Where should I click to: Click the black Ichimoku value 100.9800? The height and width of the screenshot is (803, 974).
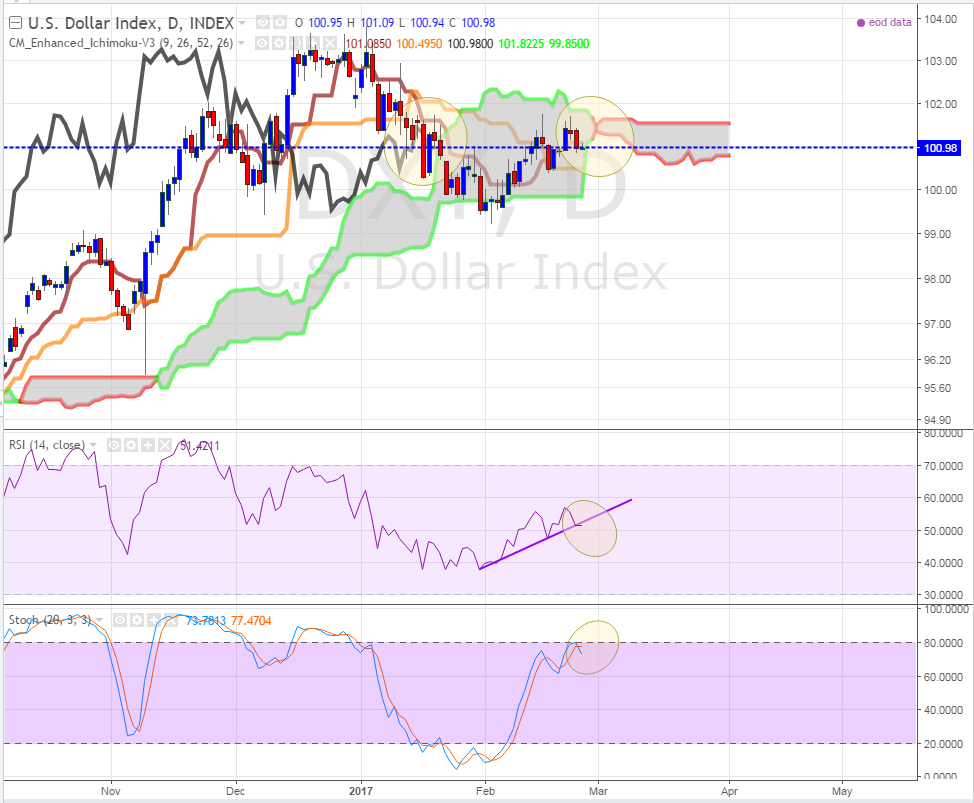470,43
